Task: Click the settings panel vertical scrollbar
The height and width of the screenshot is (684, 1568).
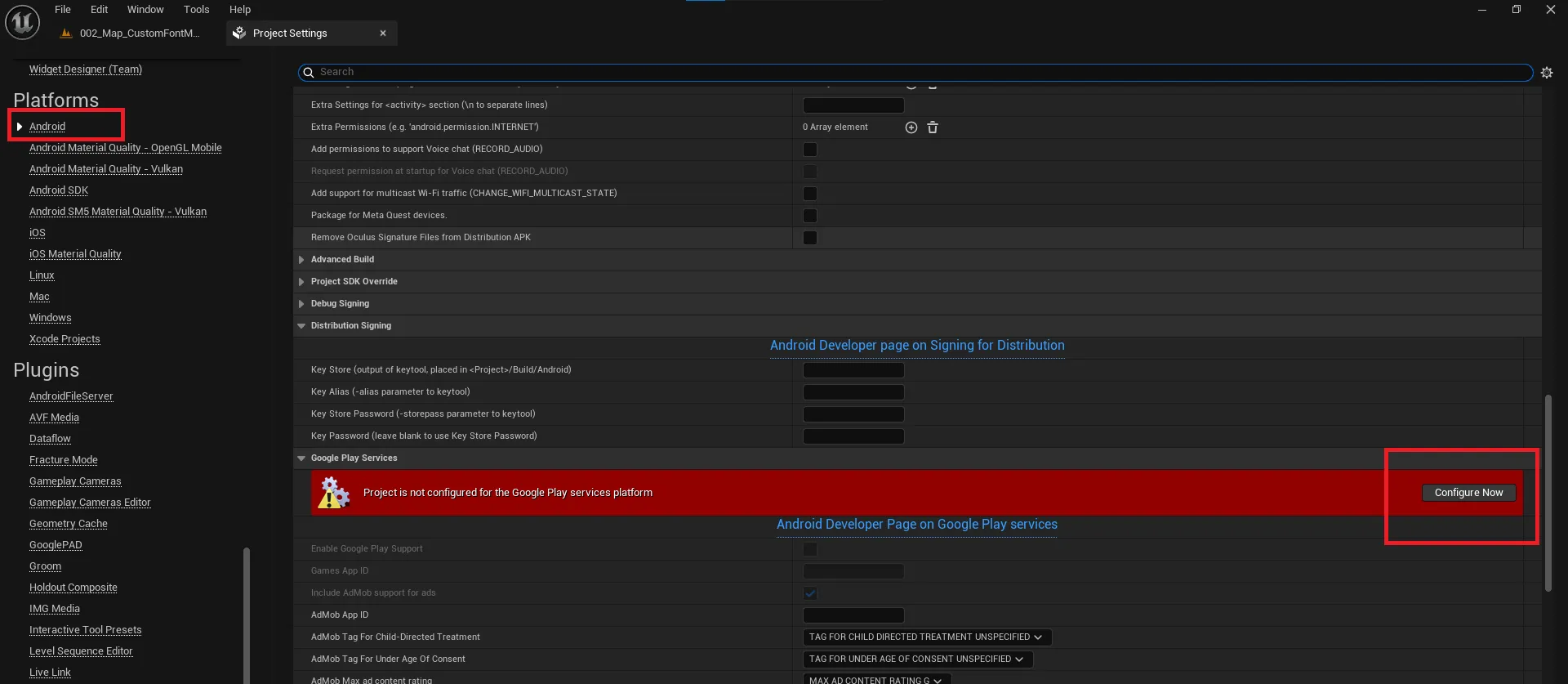Action: click(1548, 493)
